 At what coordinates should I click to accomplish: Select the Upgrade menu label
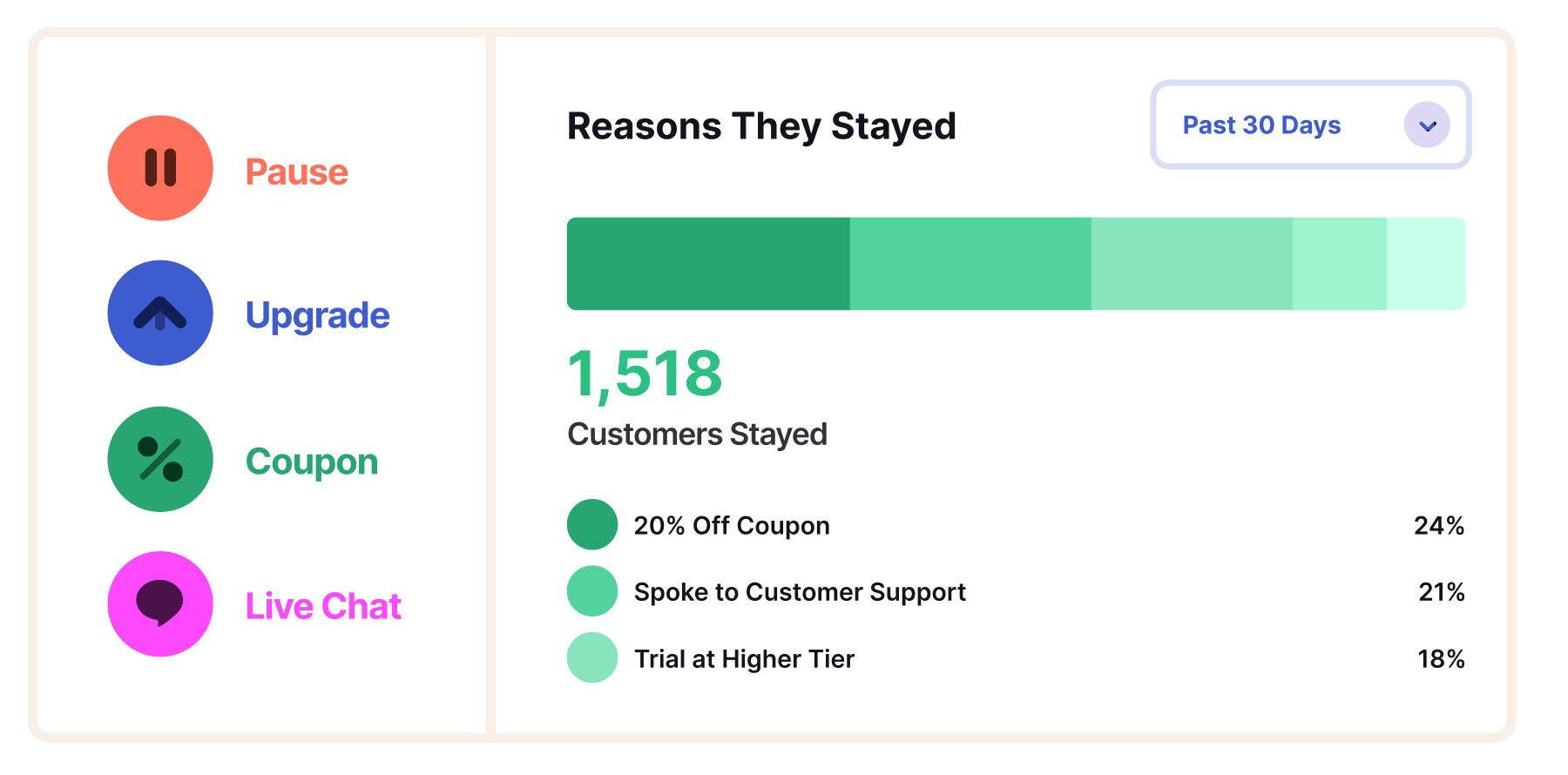317,315
